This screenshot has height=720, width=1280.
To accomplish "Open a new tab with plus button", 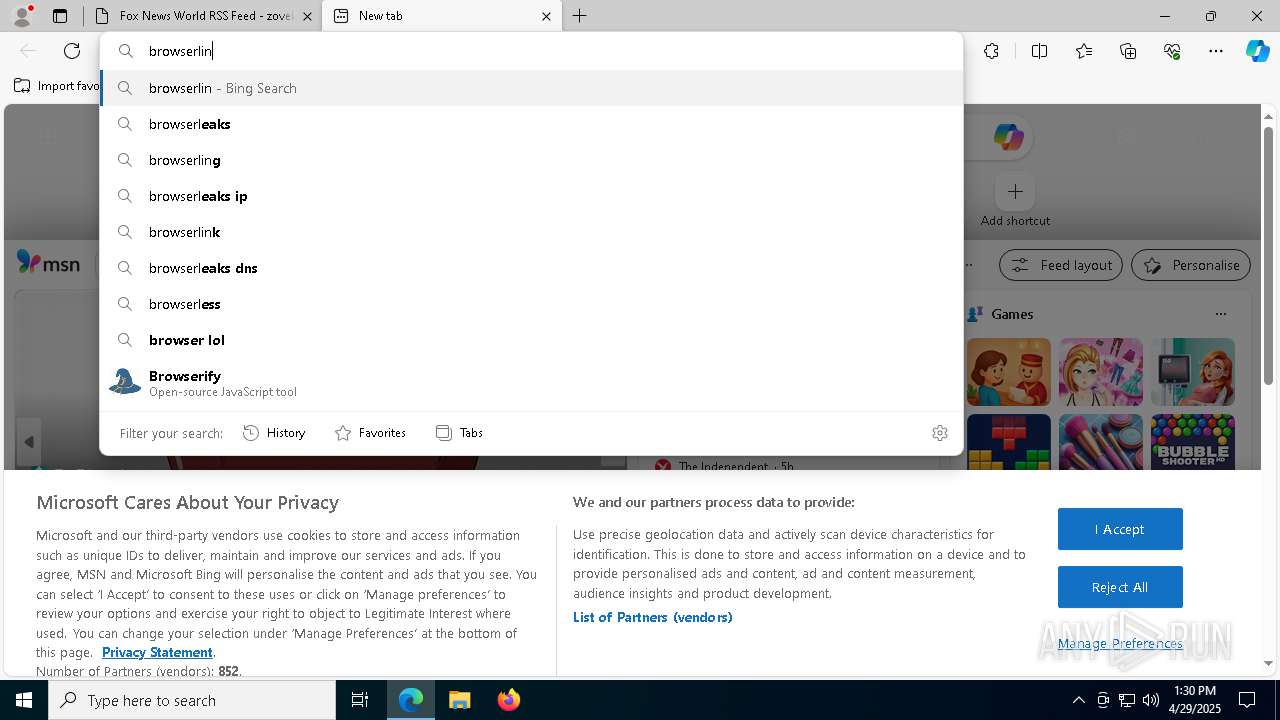I will (x=579, y=16).
